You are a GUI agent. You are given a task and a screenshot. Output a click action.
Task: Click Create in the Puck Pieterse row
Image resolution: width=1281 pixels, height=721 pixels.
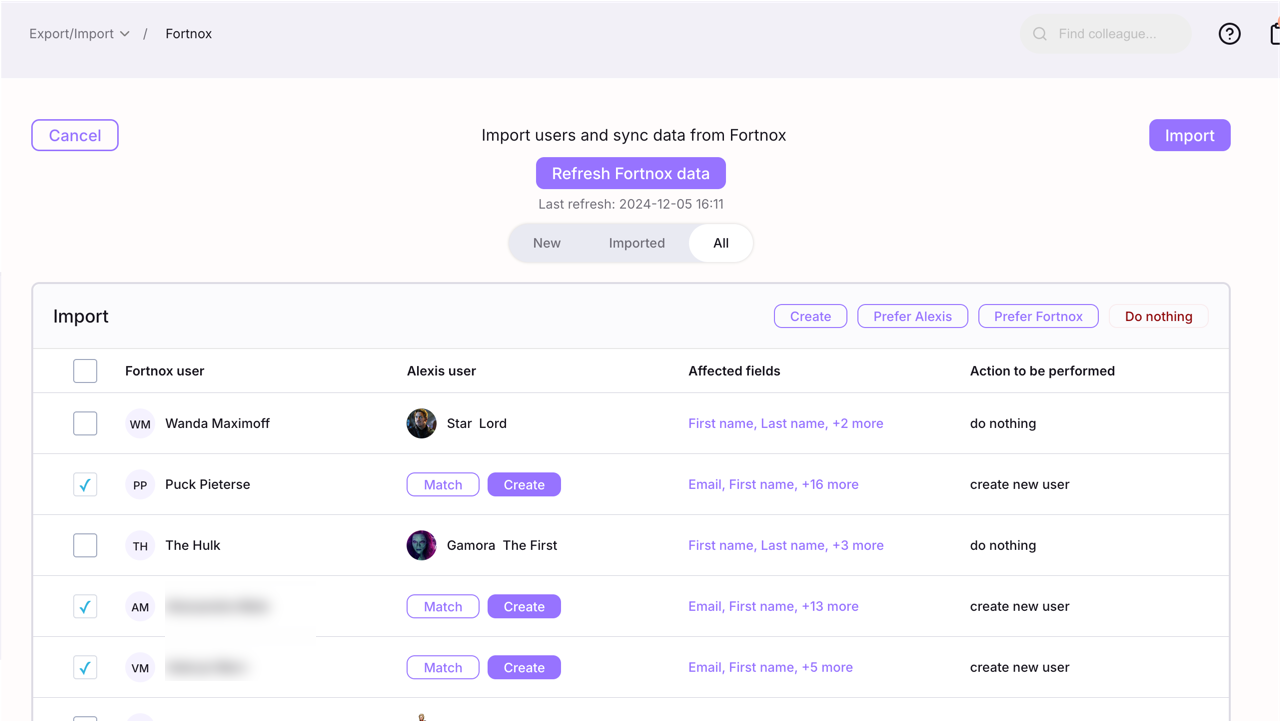524,485
